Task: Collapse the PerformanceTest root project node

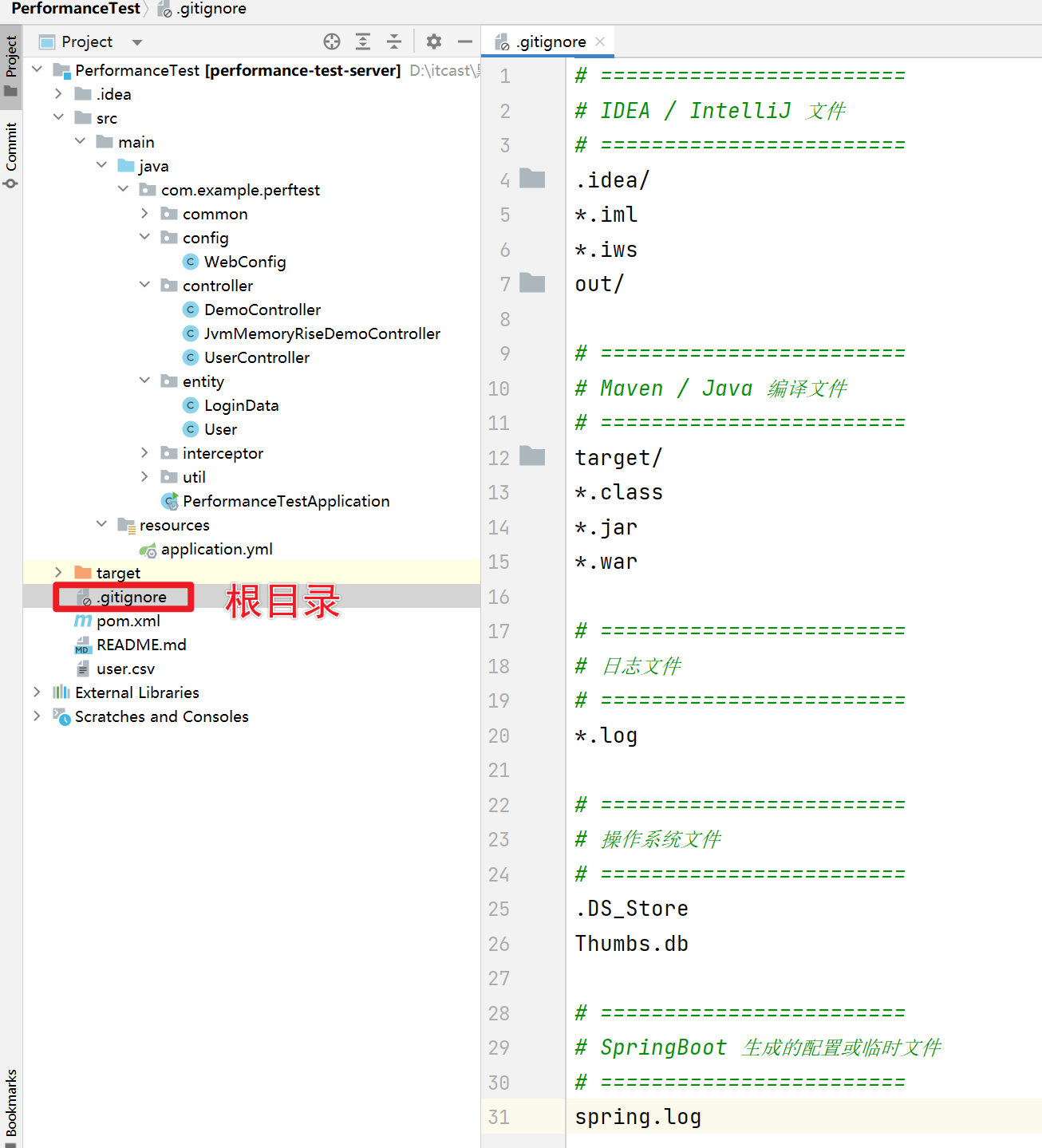Action: point(37,69)
